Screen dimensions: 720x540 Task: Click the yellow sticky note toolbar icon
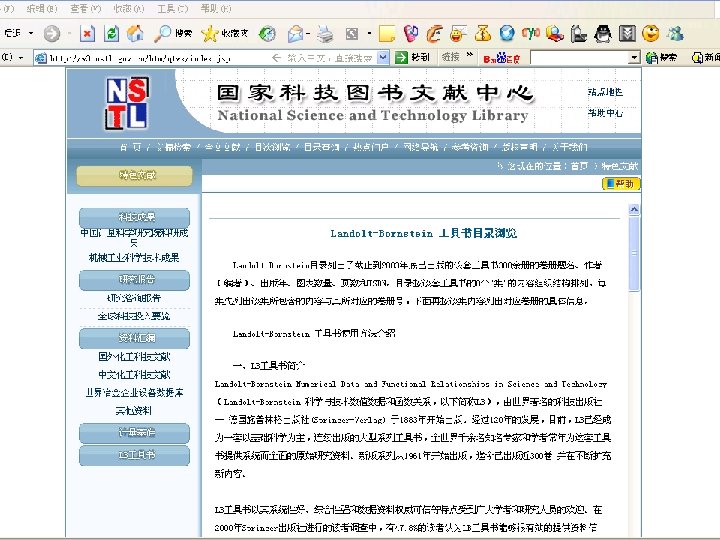click(x=387, y=34)
